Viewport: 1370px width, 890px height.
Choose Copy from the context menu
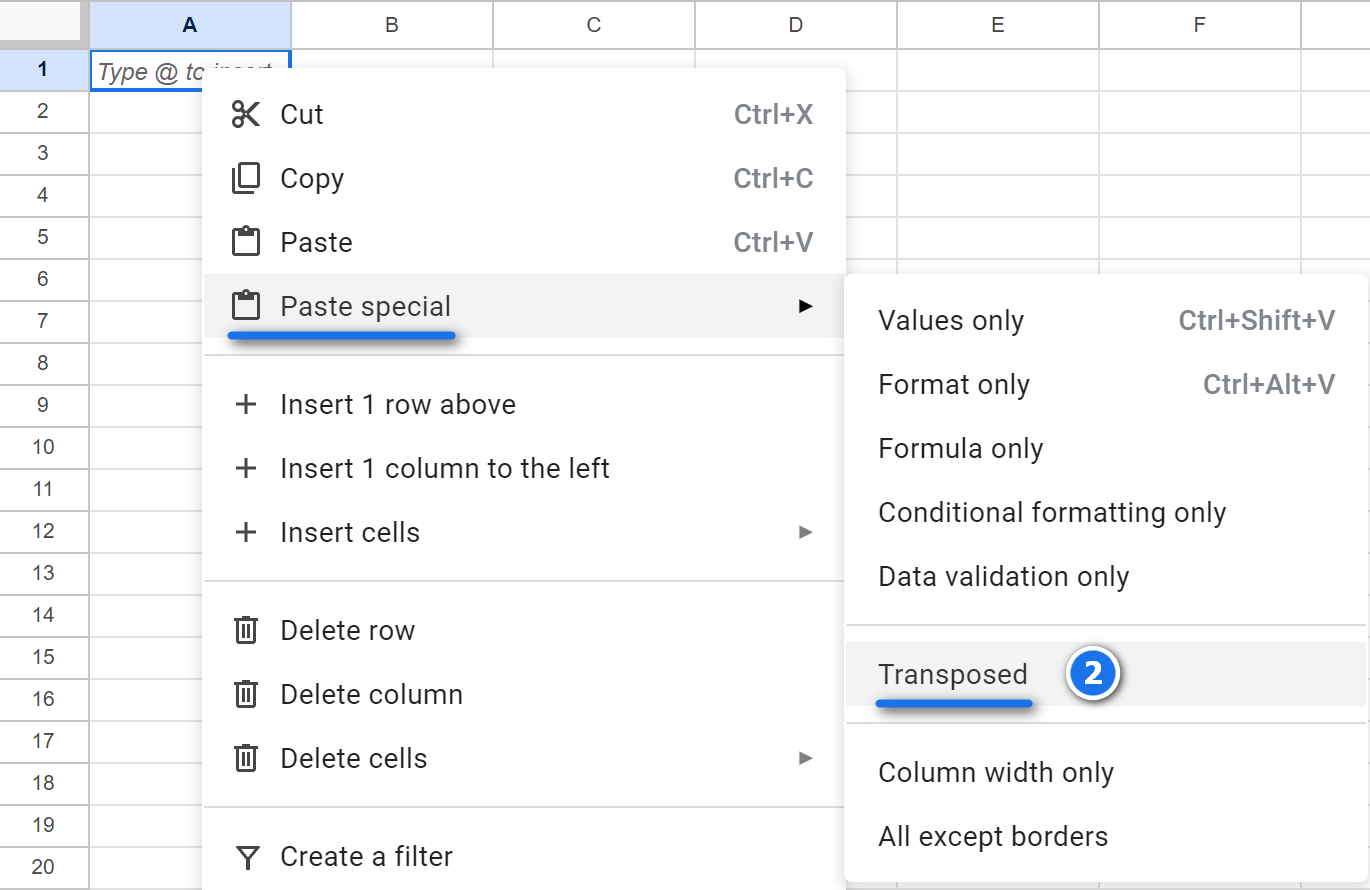524,178
